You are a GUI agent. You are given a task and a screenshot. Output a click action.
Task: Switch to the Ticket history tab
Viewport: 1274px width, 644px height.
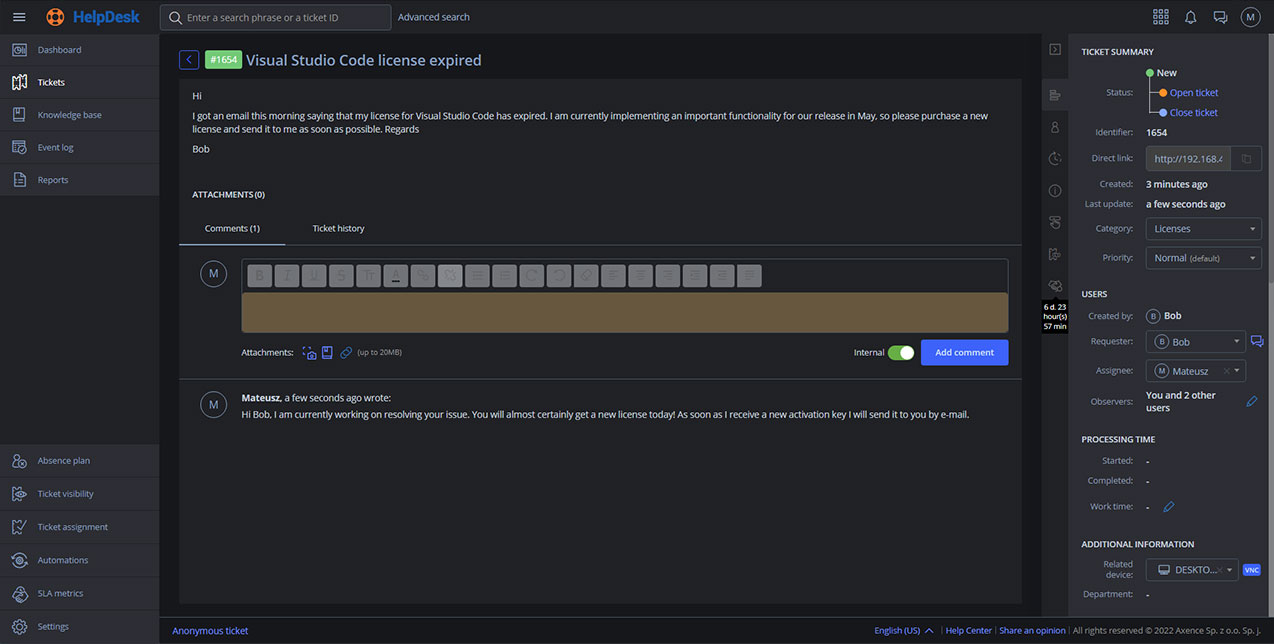(338, 229)
